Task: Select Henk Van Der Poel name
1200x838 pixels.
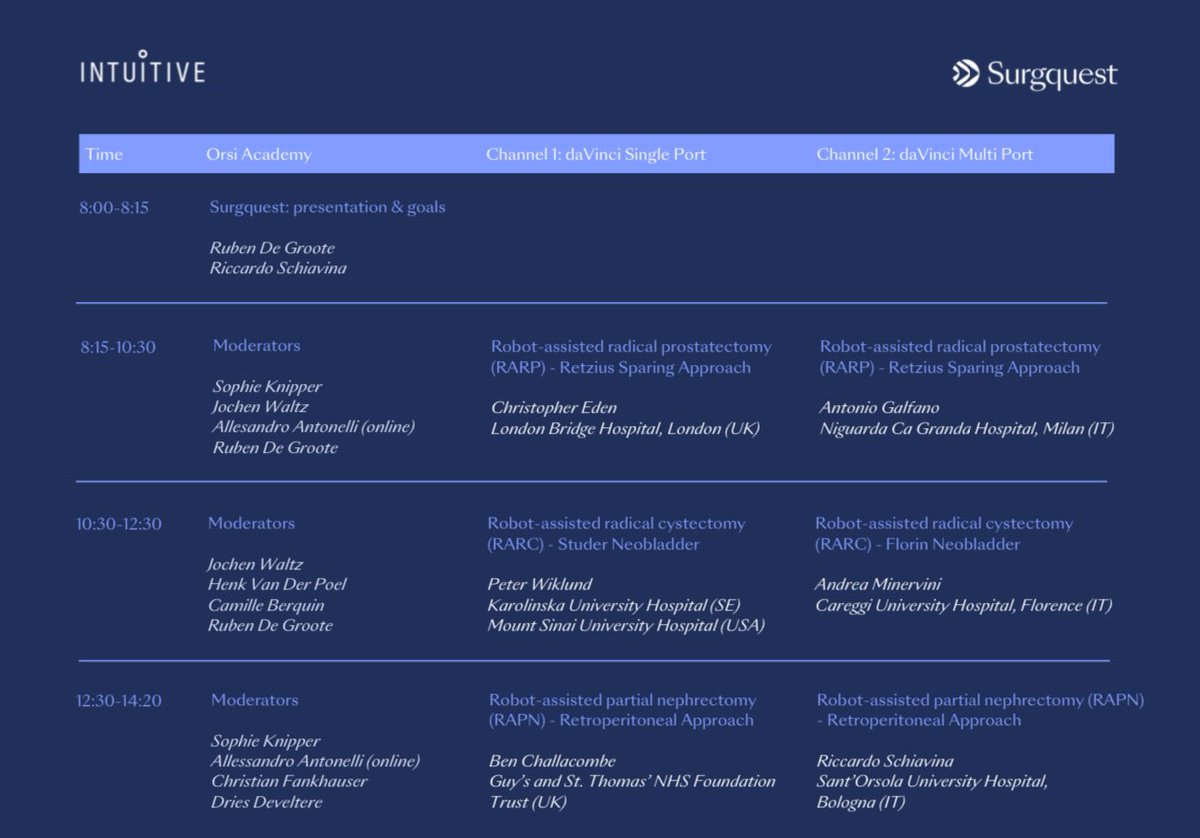Action: point(277,584)
